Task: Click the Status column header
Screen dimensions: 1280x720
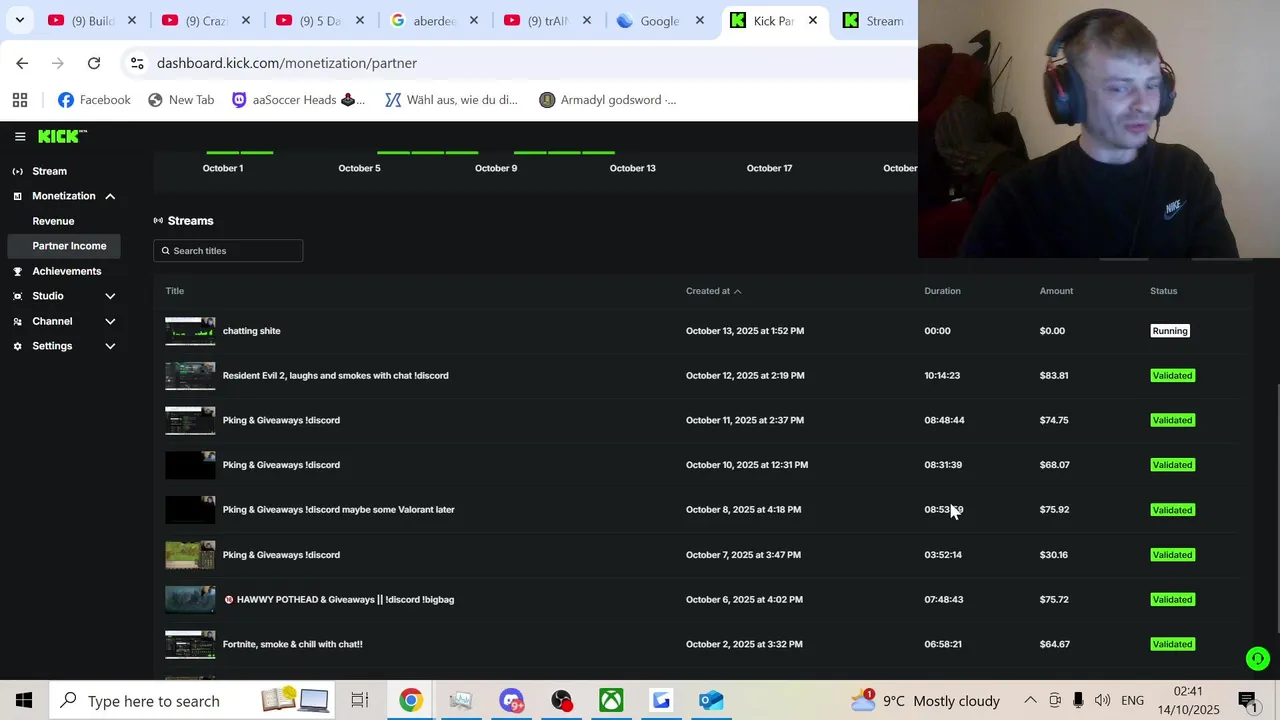Action: [x=1163, y=291]
